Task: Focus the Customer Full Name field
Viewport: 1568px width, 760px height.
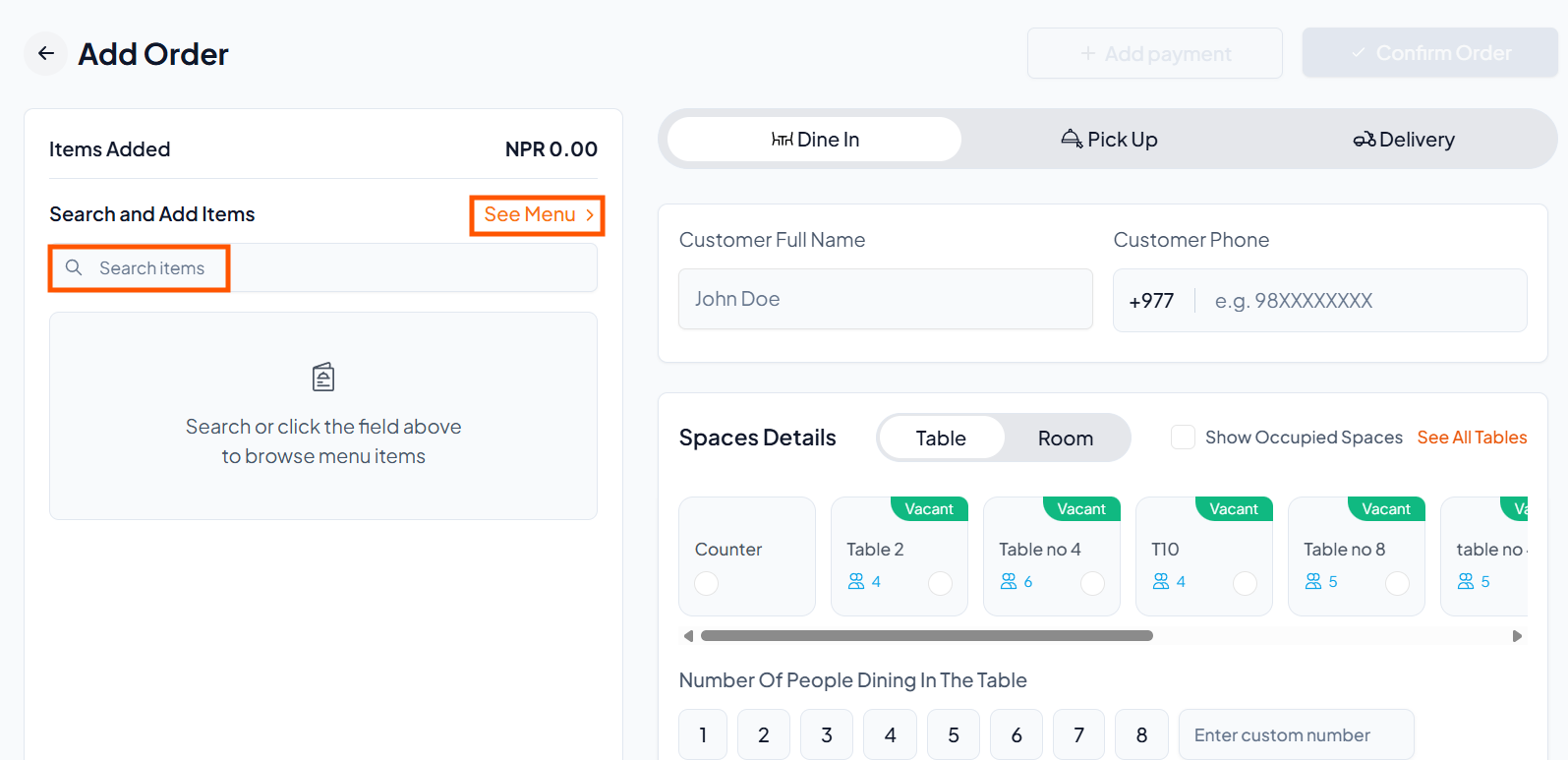Action: click(x=885, y=299)
